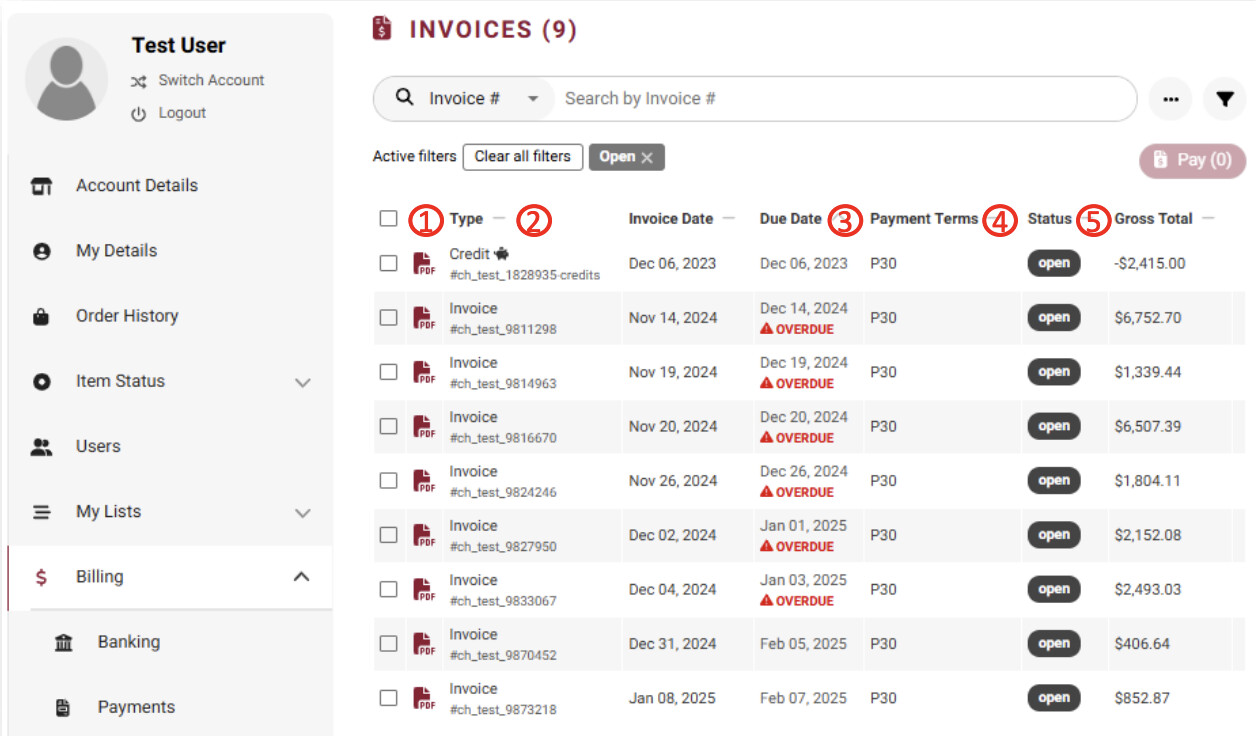Image resolution: width=1256 pixels, height=736 pixels.
Task: Click the magnifier search icon
Action: click(x=404, y=98)
